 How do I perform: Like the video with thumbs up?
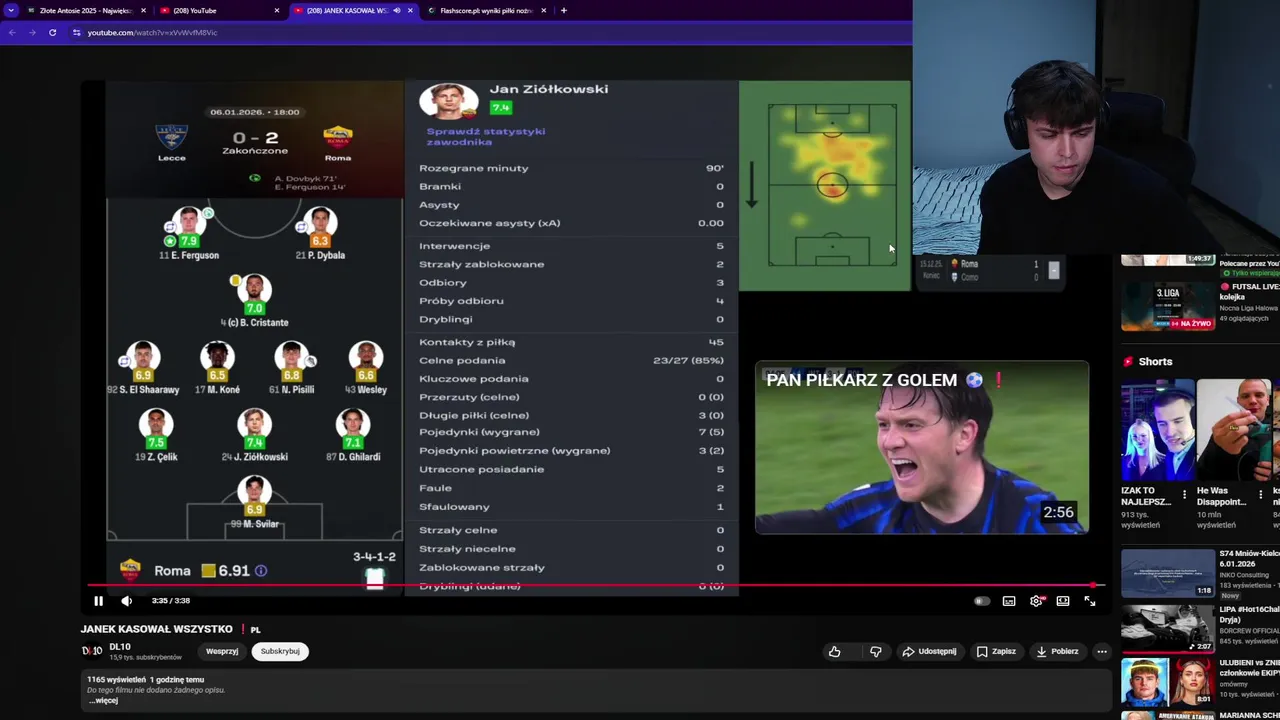tap(834, 651)
